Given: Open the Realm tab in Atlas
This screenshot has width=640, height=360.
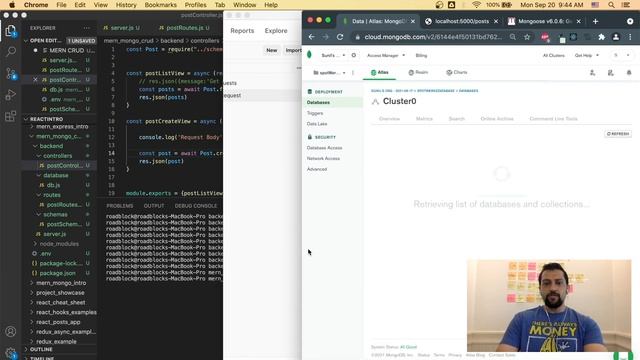Looking at the screenshot, I should [x=418, y=72].
